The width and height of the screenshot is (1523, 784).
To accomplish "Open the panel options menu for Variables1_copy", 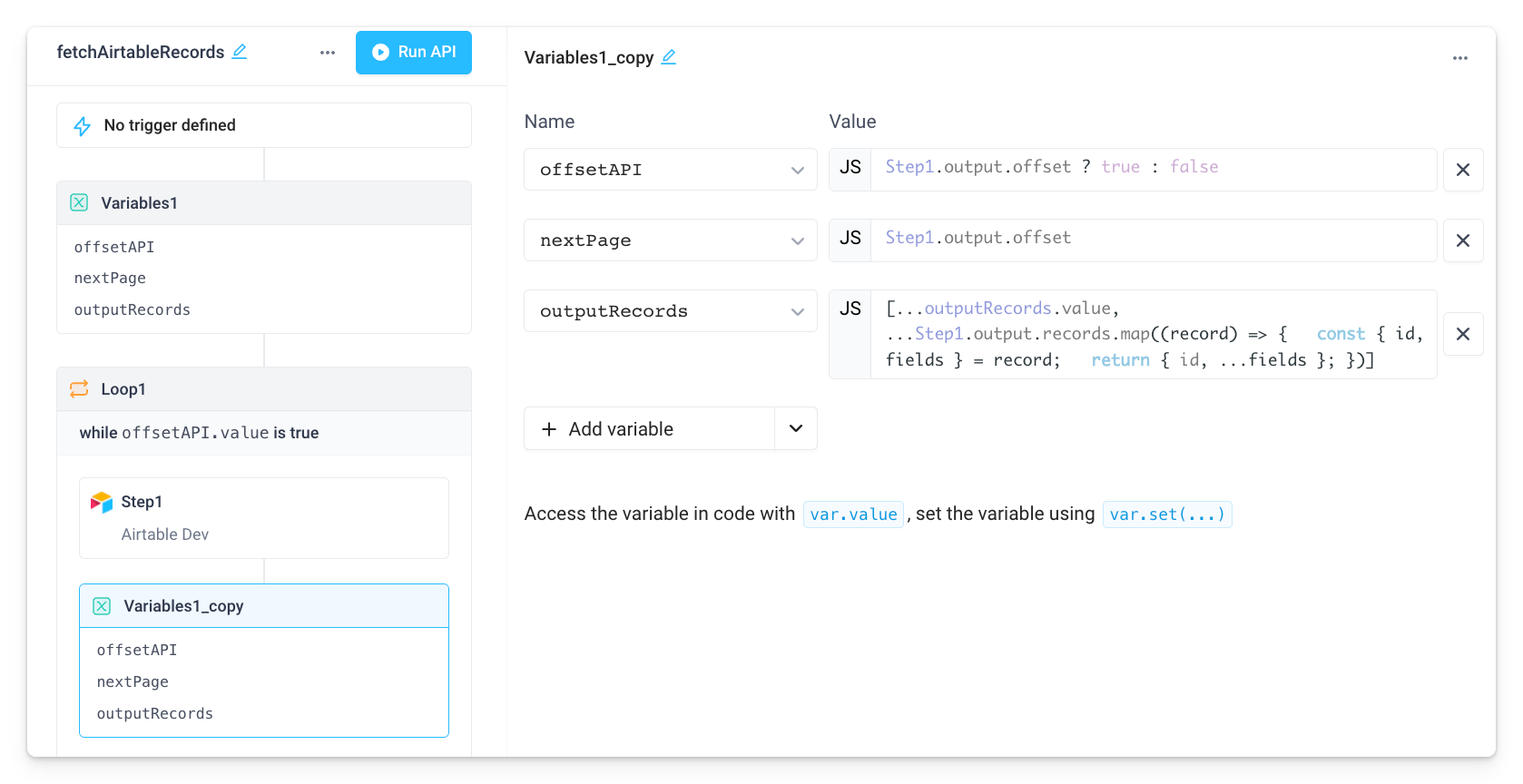I will (1460, 57).
